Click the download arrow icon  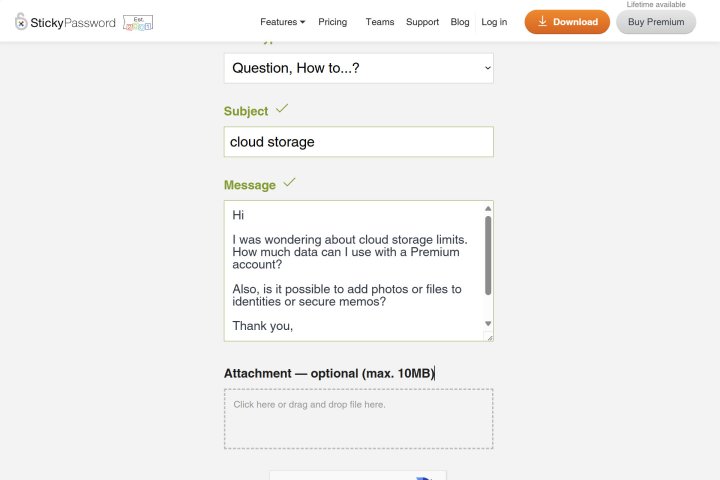(542, 21)
